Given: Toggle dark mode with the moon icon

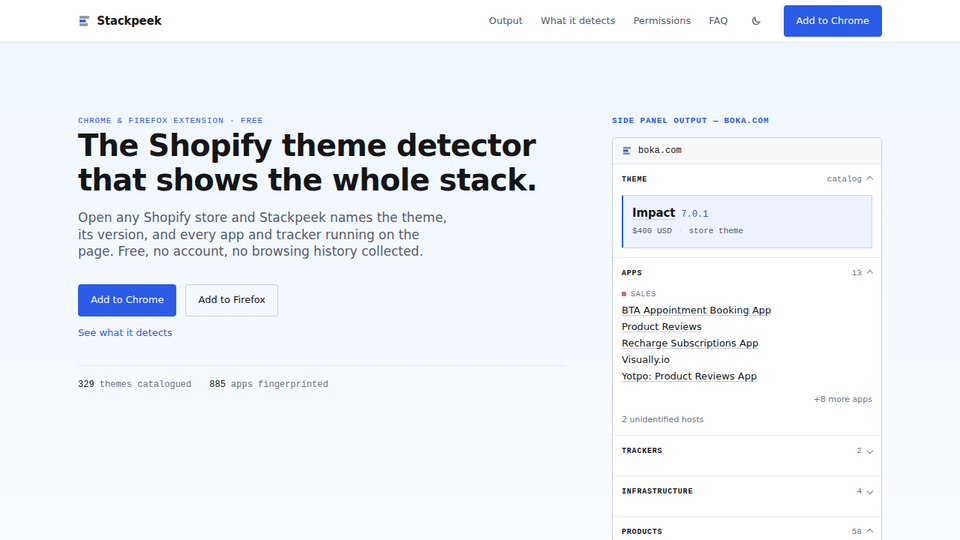Looking at the screenshot, I should coord(756,21).
